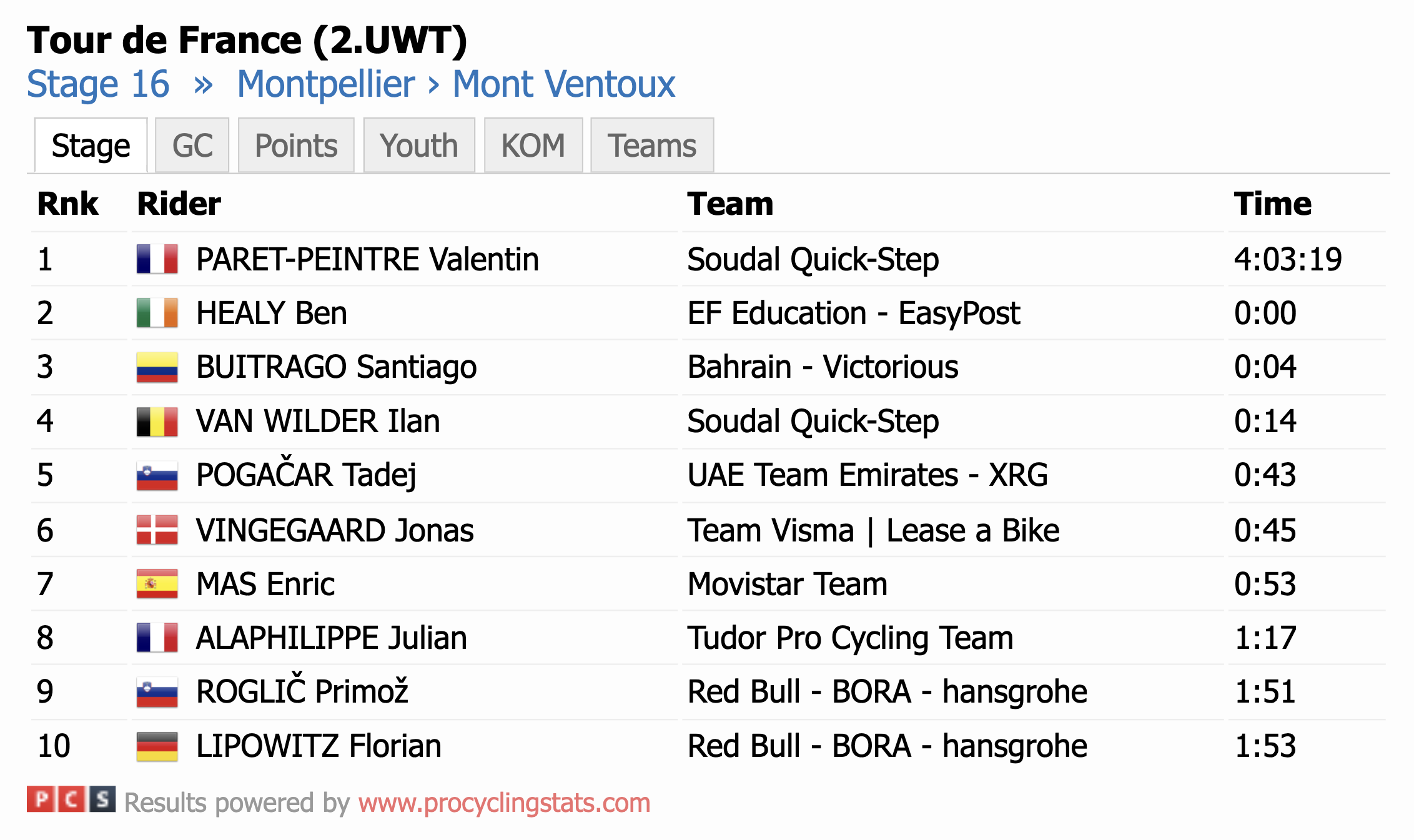Click the German flag next to LIPOWITZ Florian
Image resolution: width=1414 pixels, height=840 pixels.
click(x=157, y=746)
